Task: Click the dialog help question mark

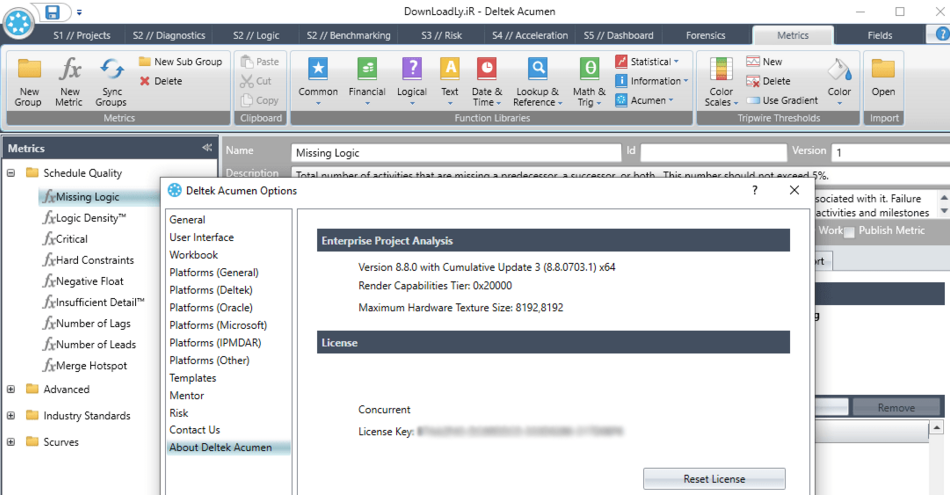Action: coord(754,190)
